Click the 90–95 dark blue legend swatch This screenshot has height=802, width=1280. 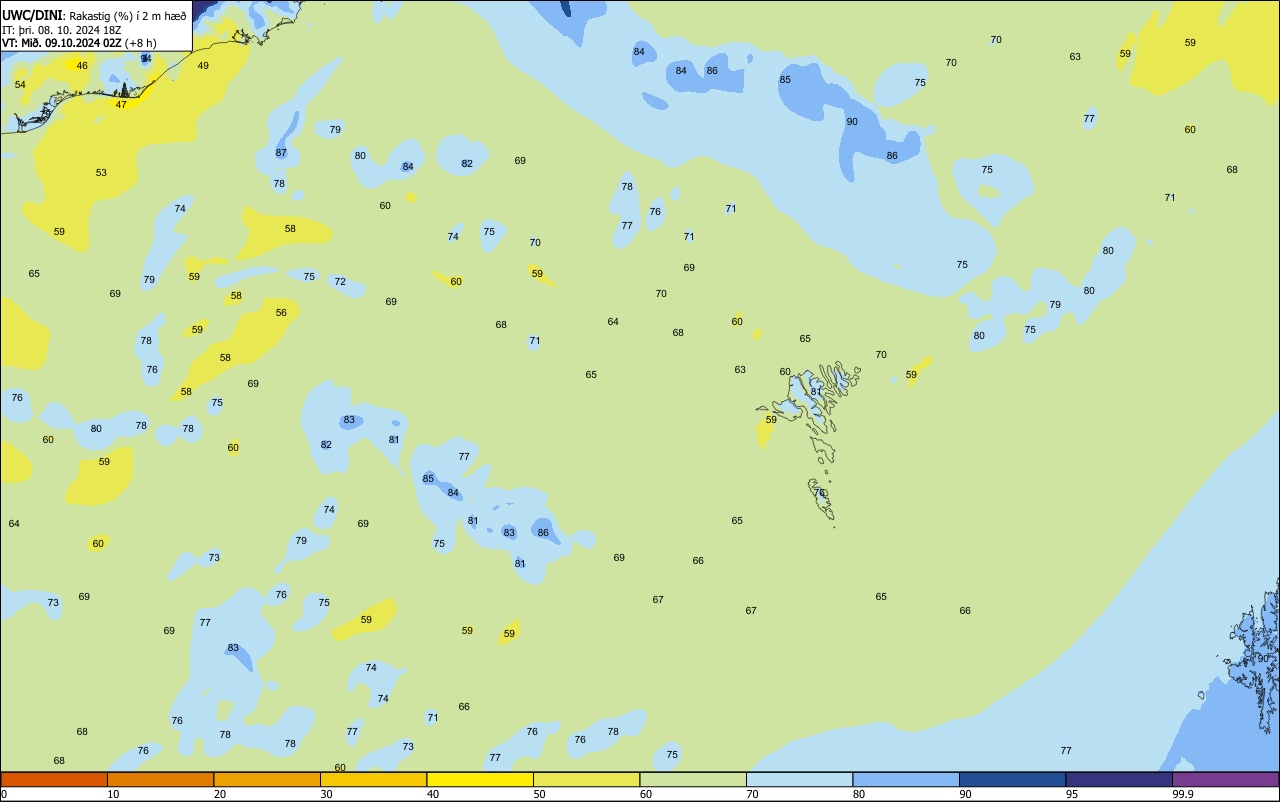tap(1013, 779)
